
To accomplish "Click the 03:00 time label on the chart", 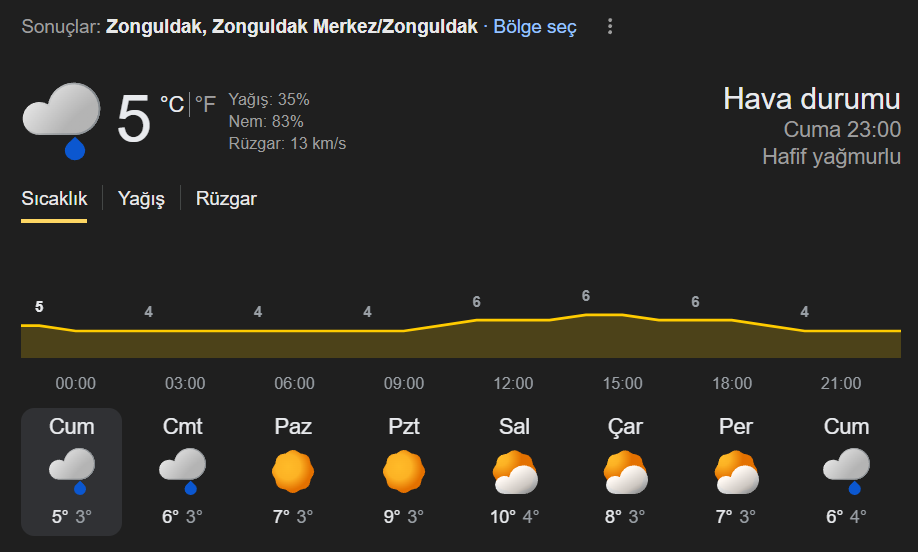I will point(185,383).
